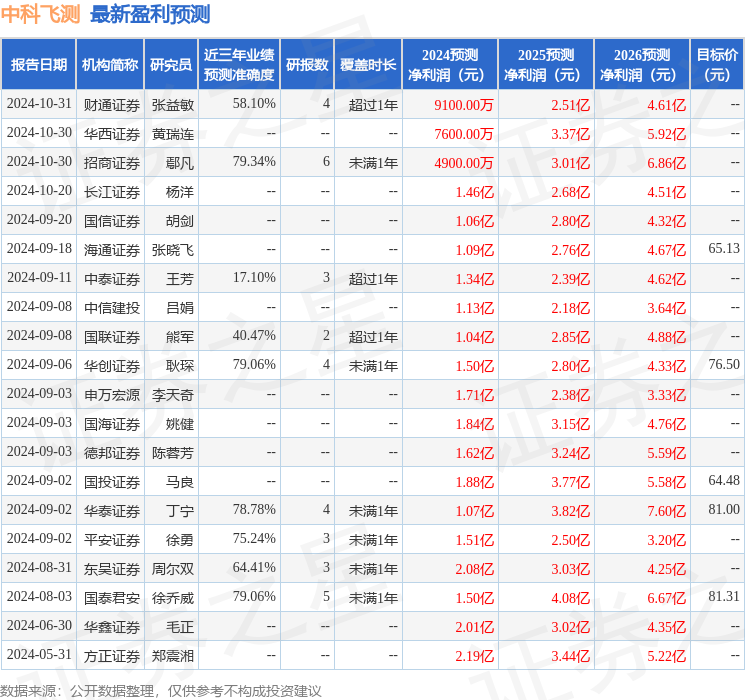Select the 东吴证券 institution cell
745x700 pixels.
tap(112, 569)
